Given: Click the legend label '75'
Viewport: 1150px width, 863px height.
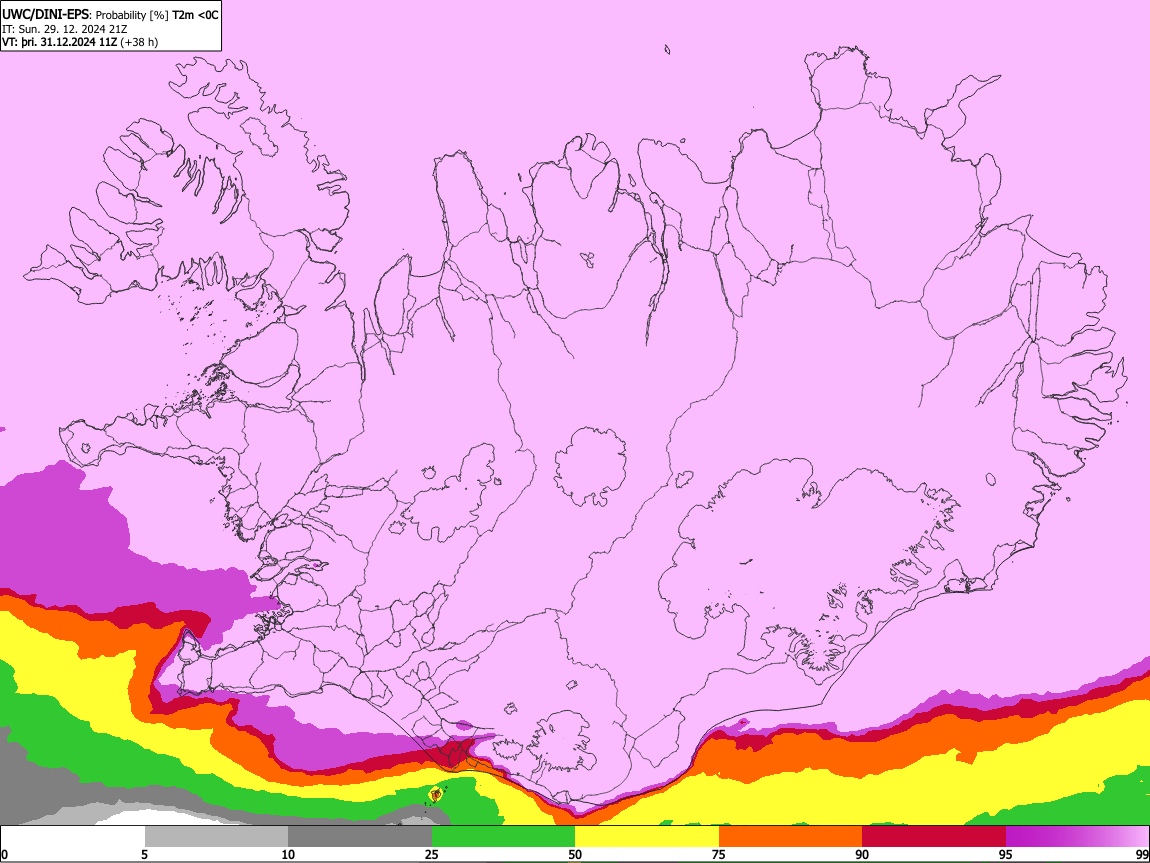Looking at the screenshot, I should 719,855.
